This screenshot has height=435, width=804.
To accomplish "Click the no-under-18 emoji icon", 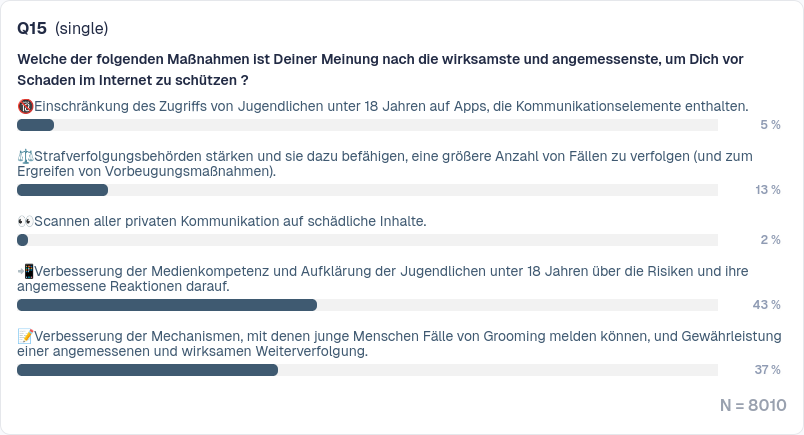I will 26,105.
